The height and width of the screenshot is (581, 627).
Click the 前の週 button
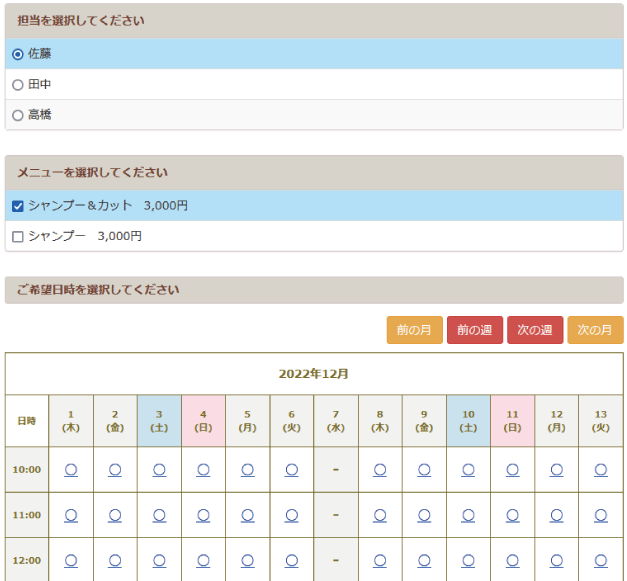[475, 330]
